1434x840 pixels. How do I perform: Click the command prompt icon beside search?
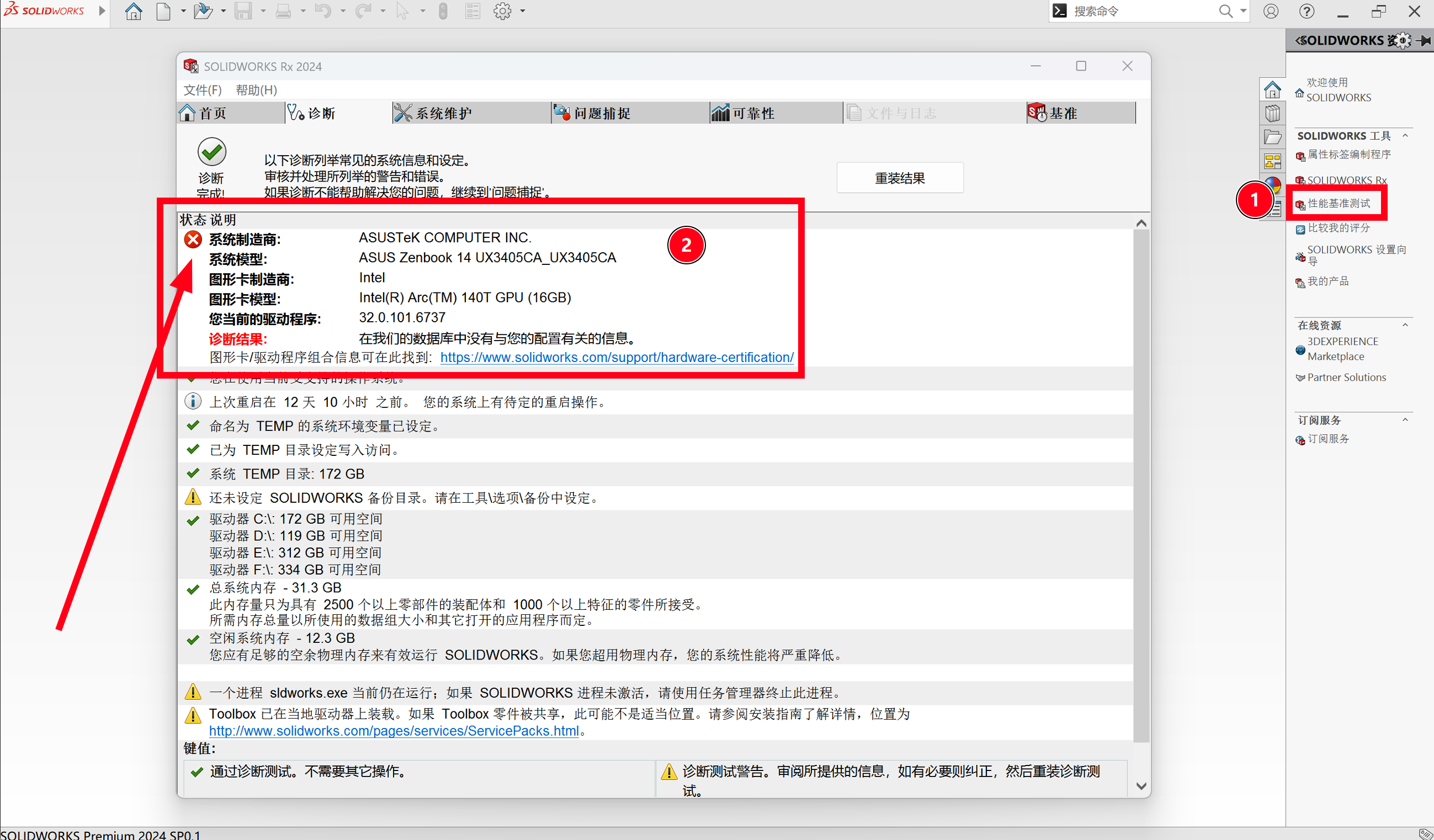tap(1060, 11)
